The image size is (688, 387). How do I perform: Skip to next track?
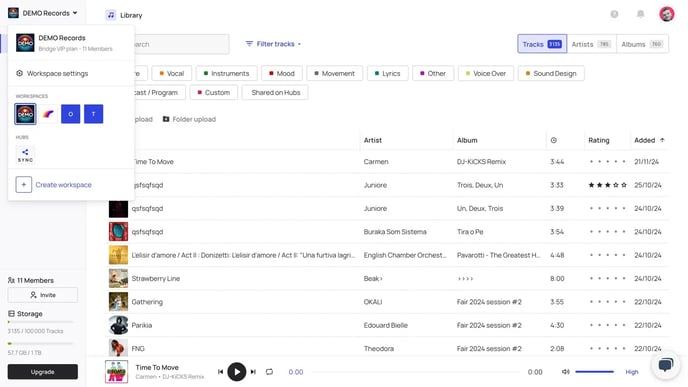[x=253, y=372]
